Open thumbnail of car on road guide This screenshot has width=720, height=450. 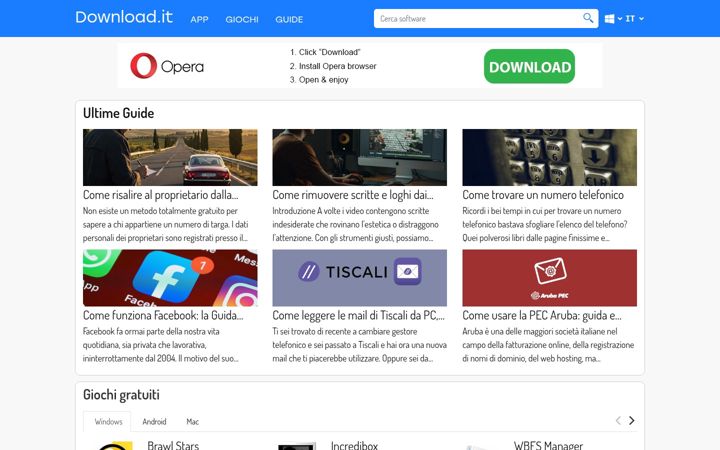coord(170,158)
